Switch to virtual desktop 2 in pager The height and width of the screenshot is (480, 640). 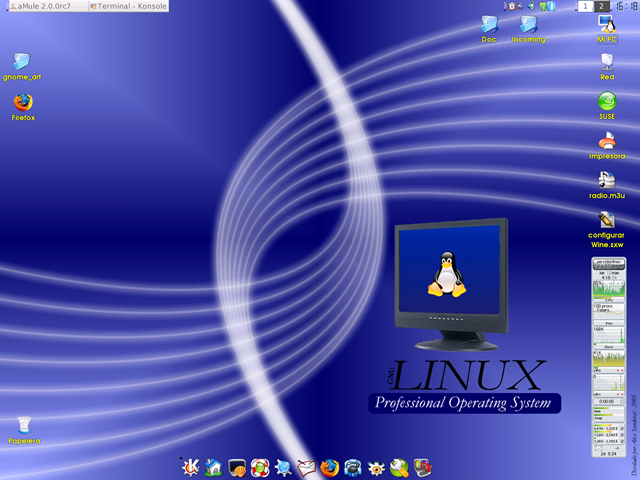click(601, 6)
